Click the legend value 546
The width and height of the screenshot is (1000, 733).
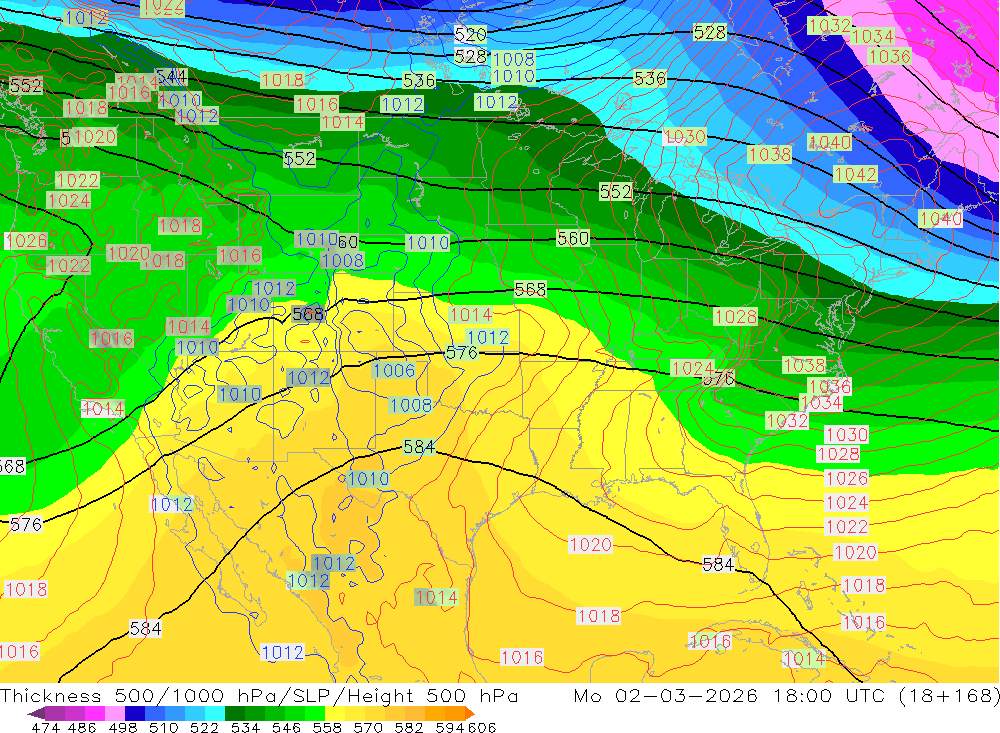(286, 727)
